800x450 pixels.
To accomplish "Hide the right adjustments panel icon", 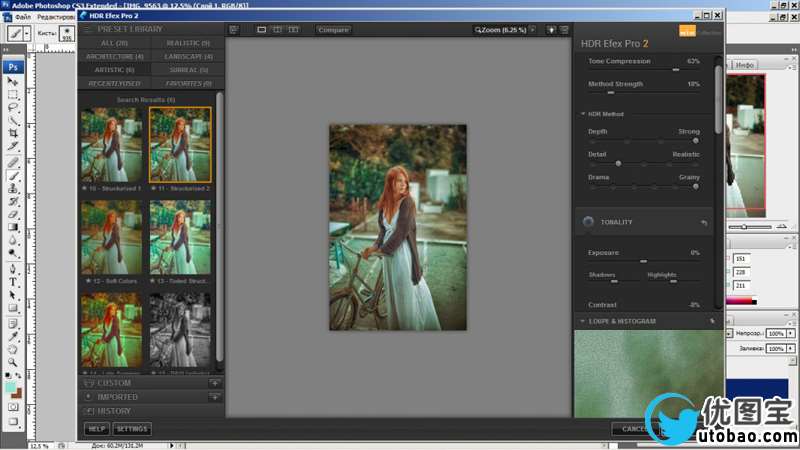I will (564, 30).
